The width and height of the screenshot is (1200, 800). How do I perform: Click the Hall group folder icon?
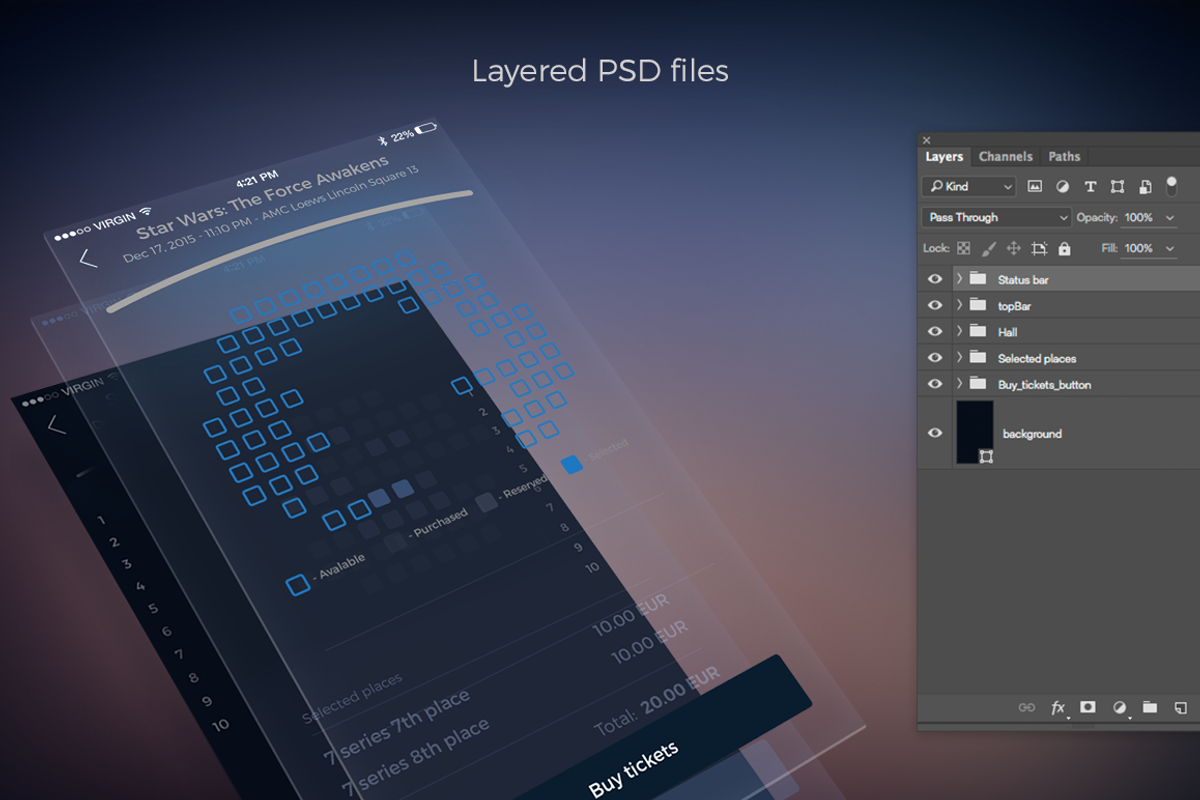tap(978, 331)
